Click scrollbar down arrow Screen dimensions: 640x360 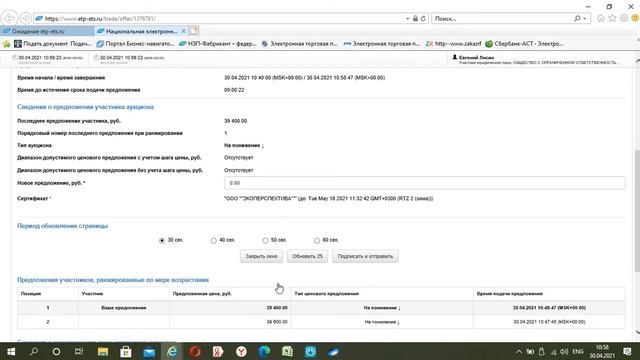[x=637, y=333]
